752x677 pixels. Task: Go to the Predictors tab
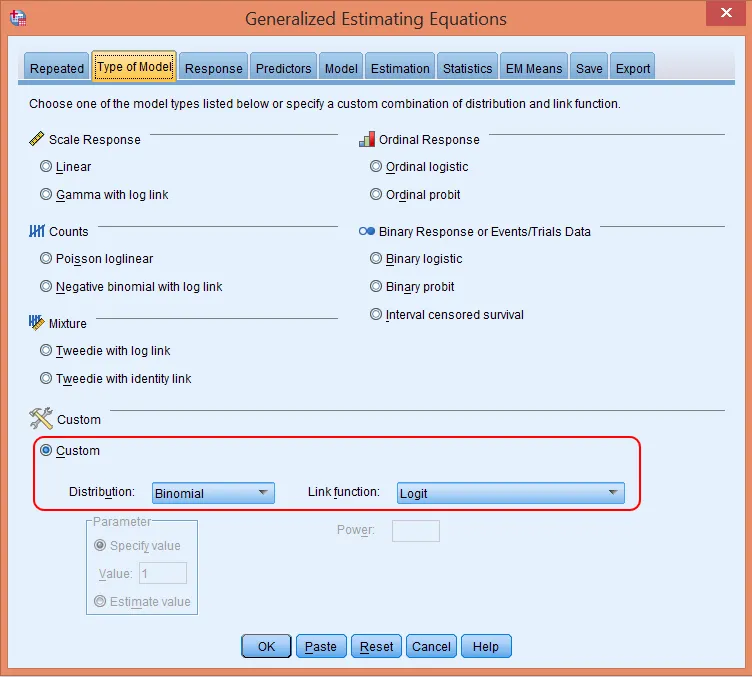[x=283, y=68]
